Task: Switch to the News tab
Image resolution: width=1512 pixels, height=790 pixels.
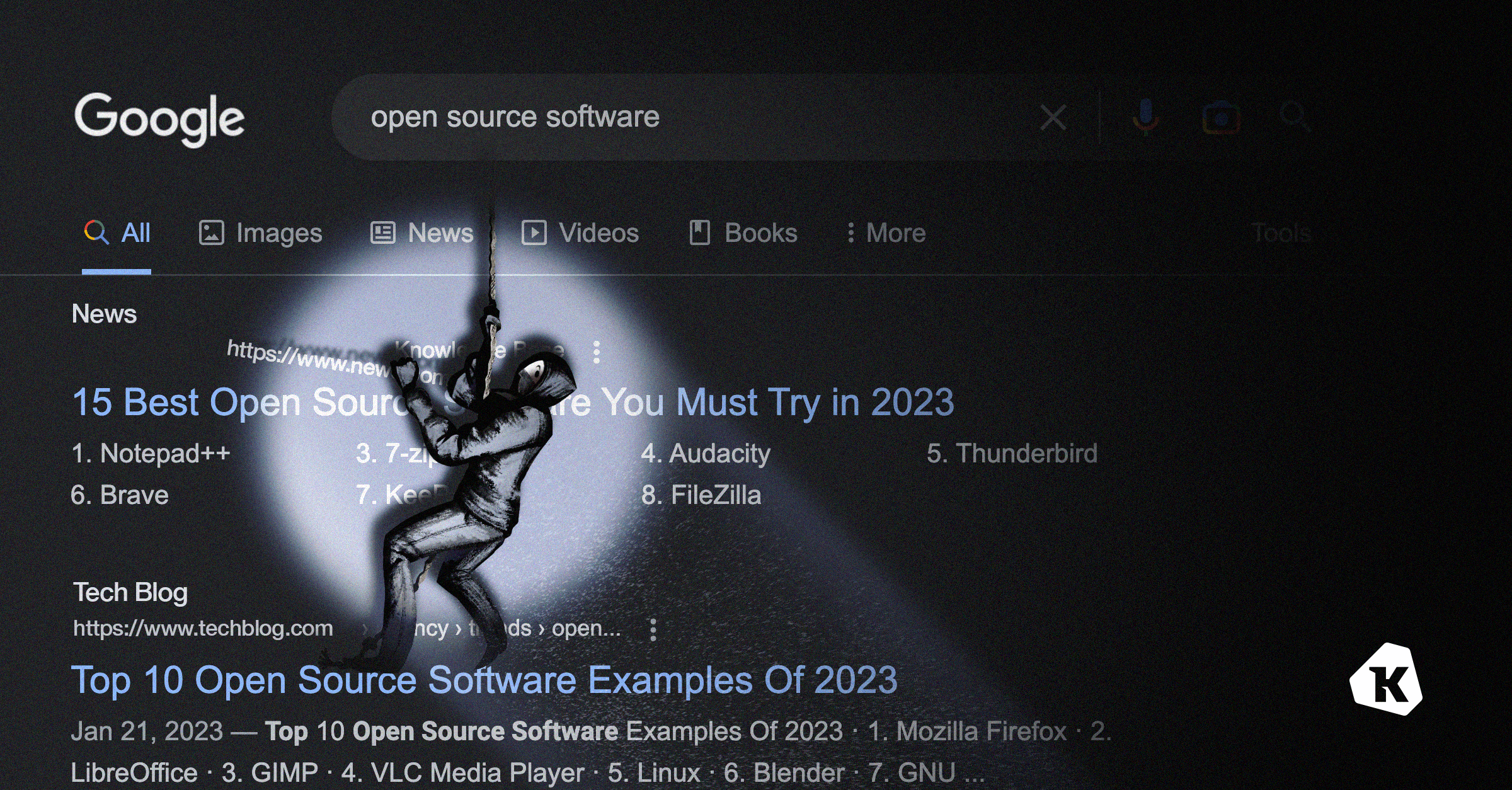Action: click(421, 233)
